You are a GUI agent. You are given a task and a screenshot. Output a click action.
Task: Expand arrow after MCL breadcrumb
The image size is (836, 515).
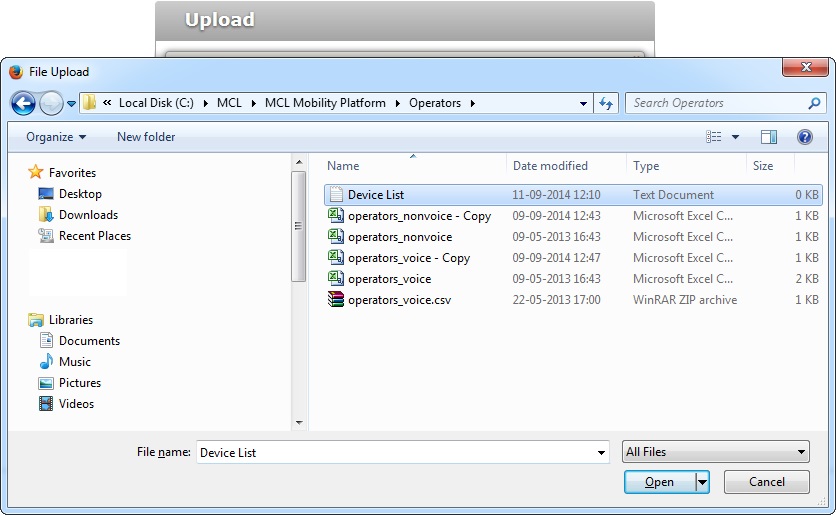point(254,103)
